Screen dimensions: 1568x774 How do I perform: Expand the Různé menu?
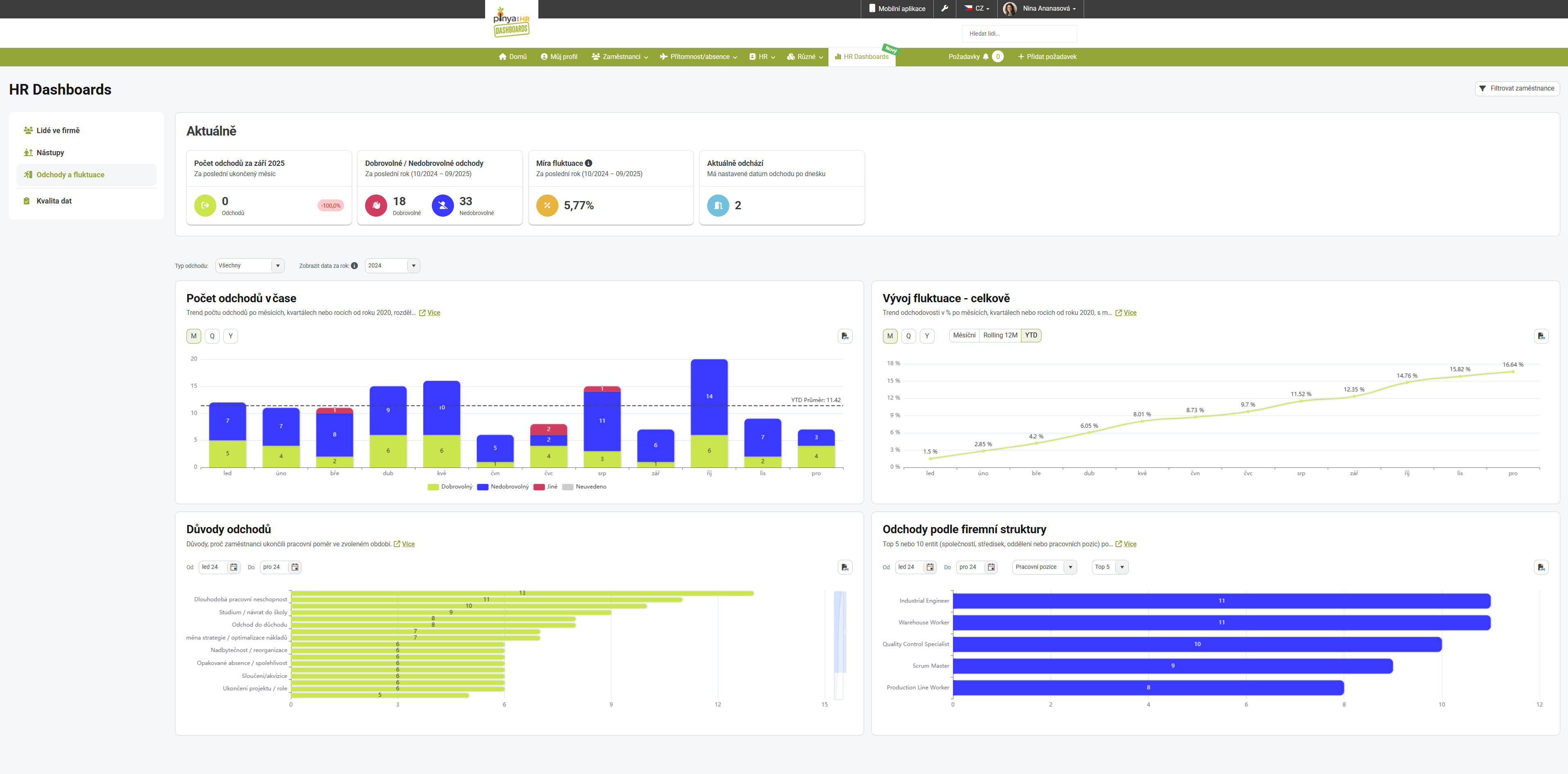click(x=805, y=57)
